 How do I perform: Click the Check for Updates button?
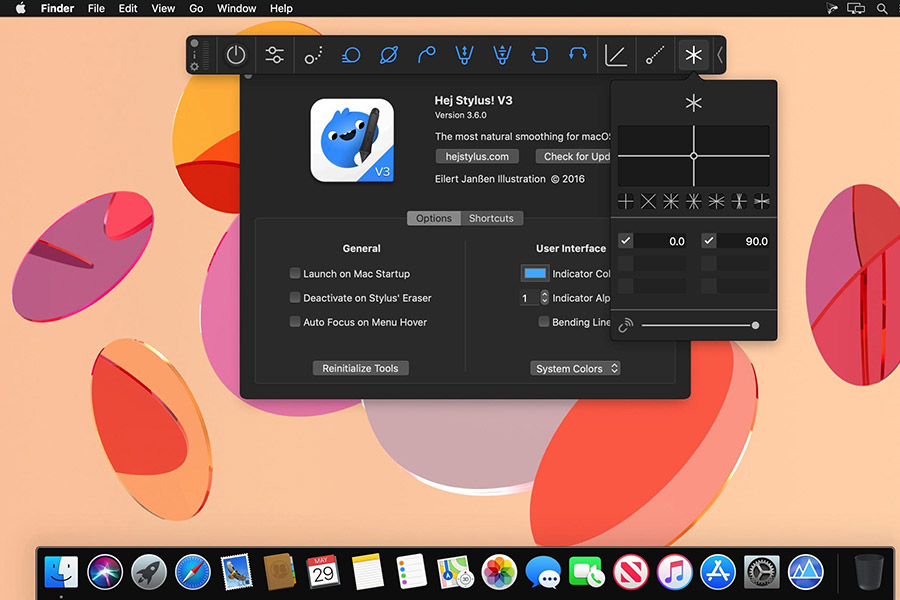pos(573,156)
